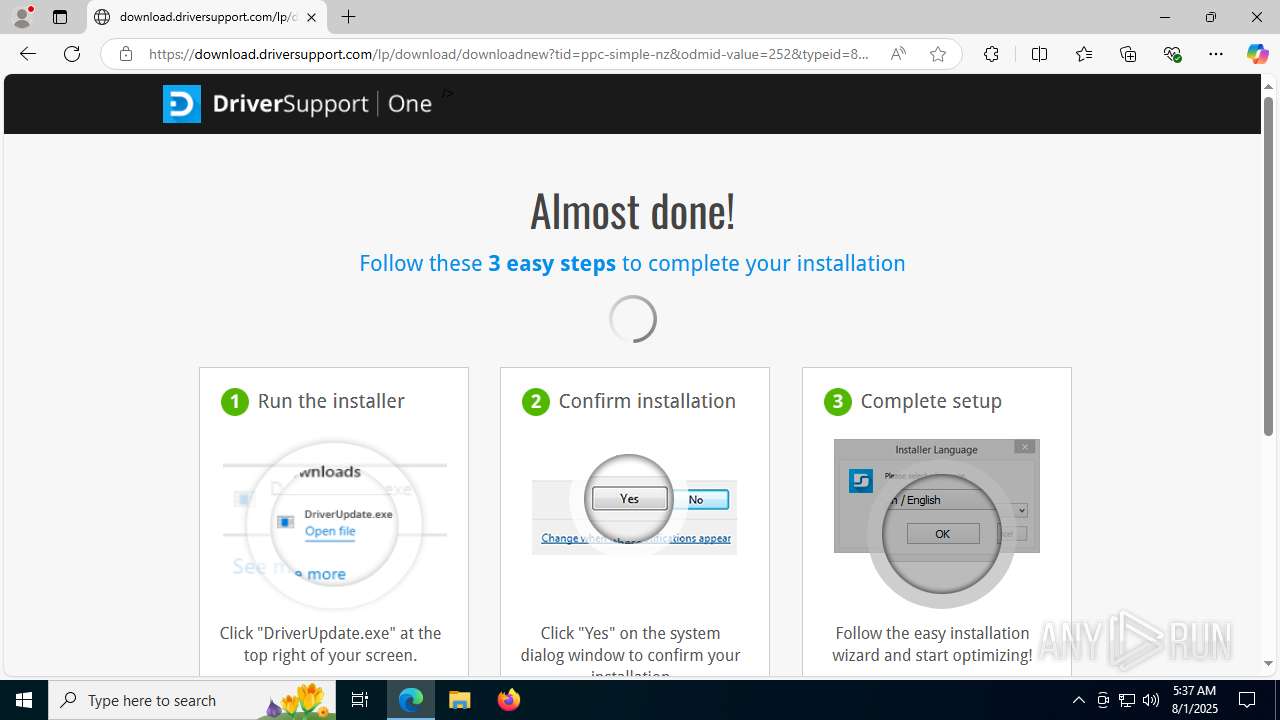Click "Confirm installation" step title
The height and width of the screenshot is (720, 1280).
pyautogui.click(x=647, y=401)
